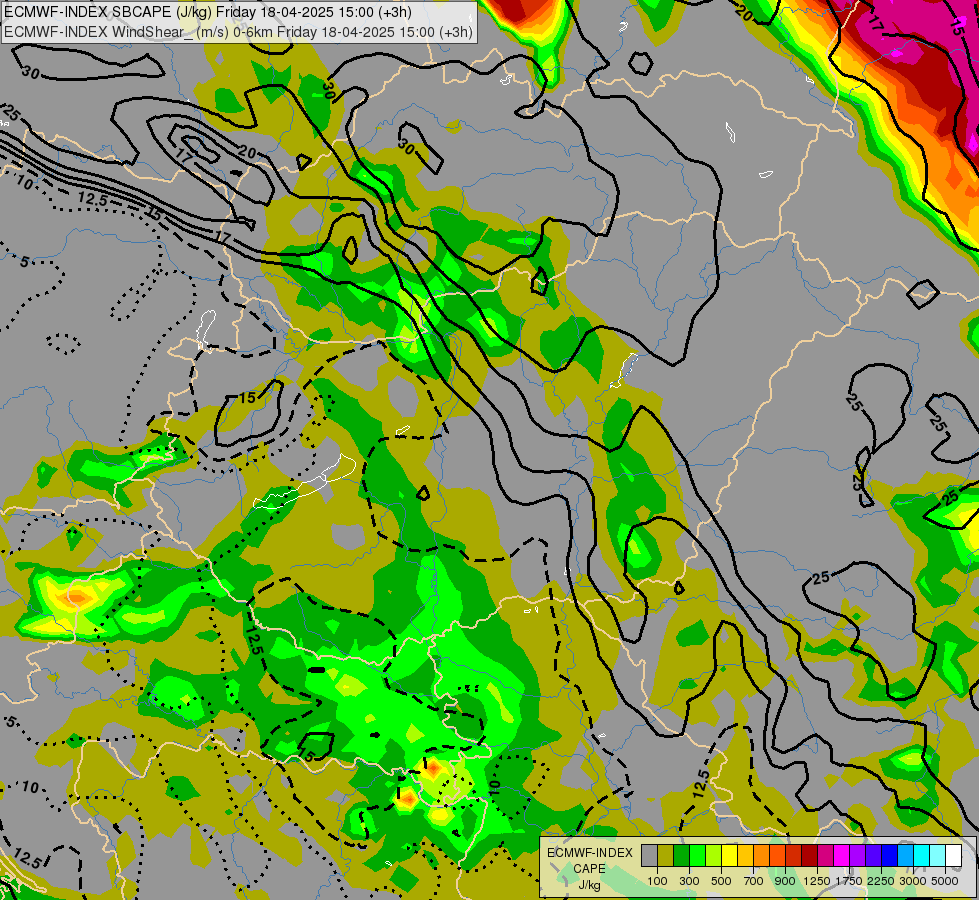Click the lime yellow-green legend swatch
The image size is (979, 900).
click(x=714, y=856)
